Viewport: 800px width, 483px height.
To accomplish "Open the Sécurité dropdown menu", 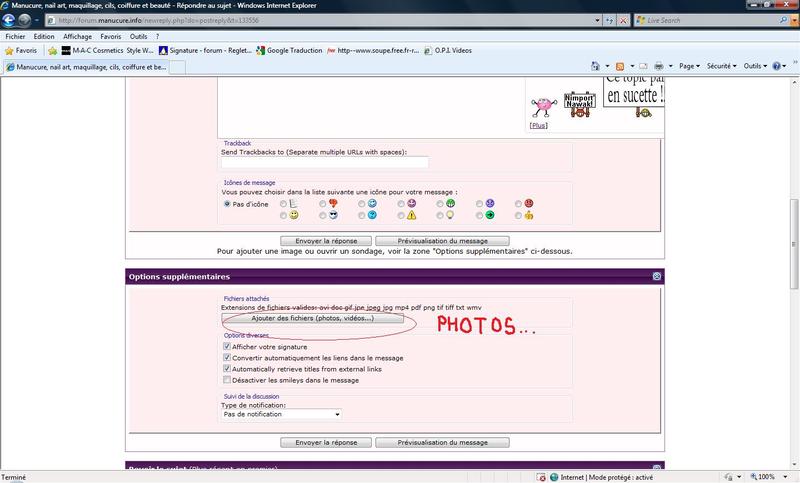I will (x=723, y=67).
